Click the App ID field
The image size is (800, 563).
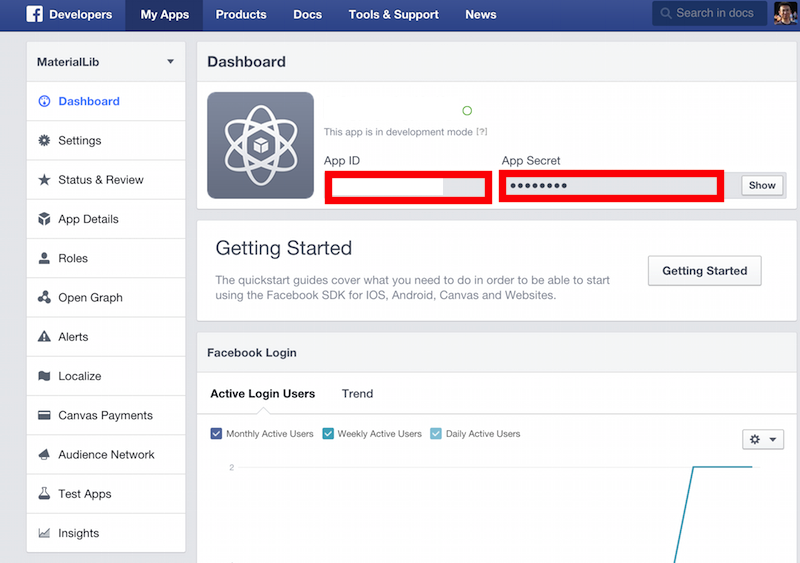coord(408,187)
